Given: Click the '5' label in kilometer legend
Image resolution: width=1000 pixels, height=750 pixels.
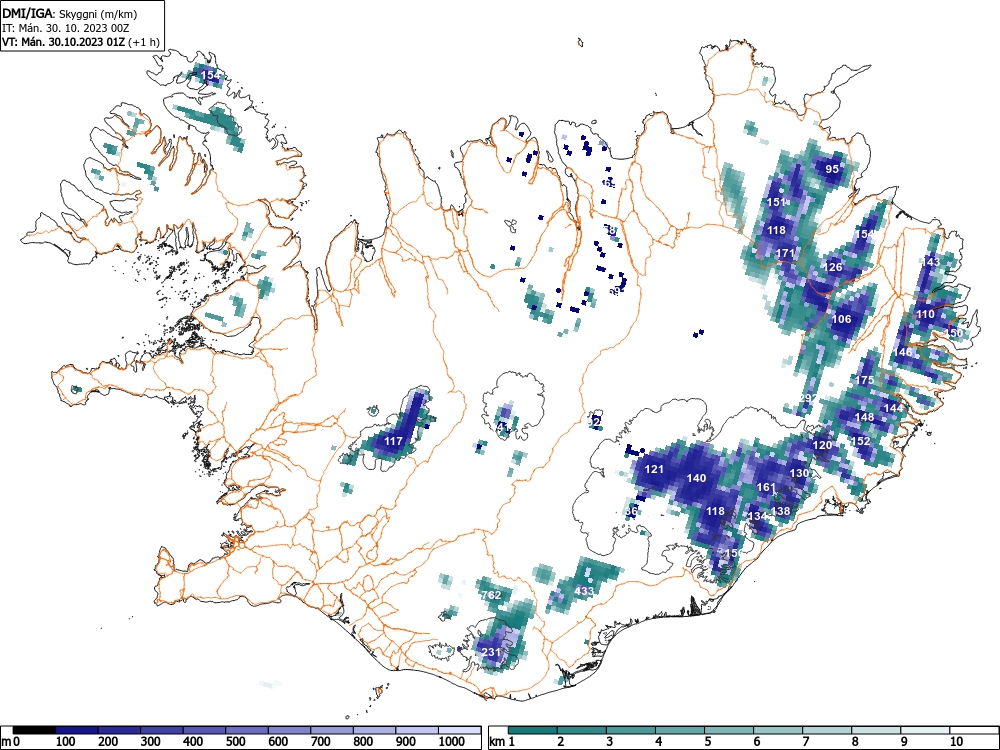Looking at the screenshot, I should 708,742.
